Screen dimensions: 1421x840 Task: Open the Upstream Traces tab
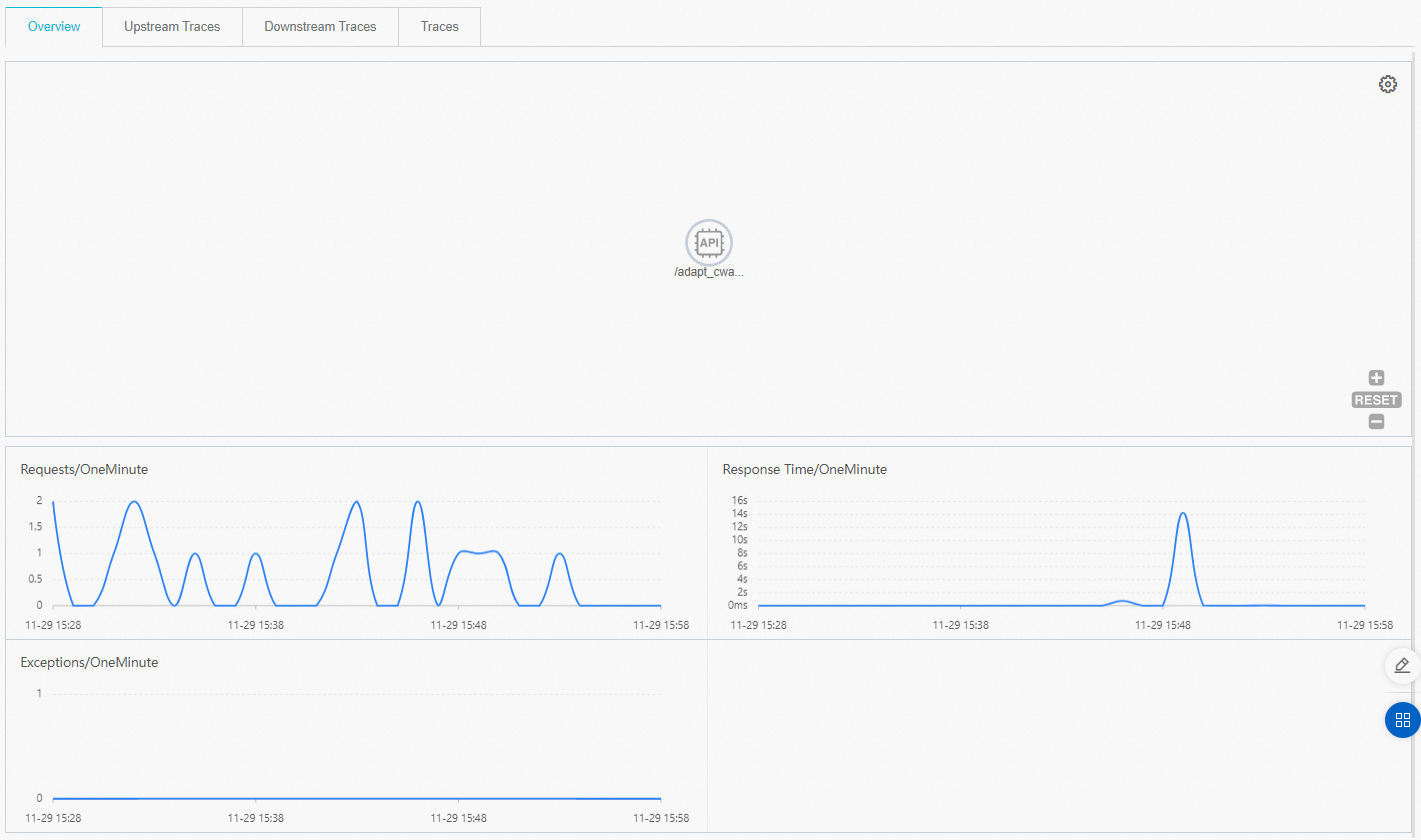pos(172,27)
